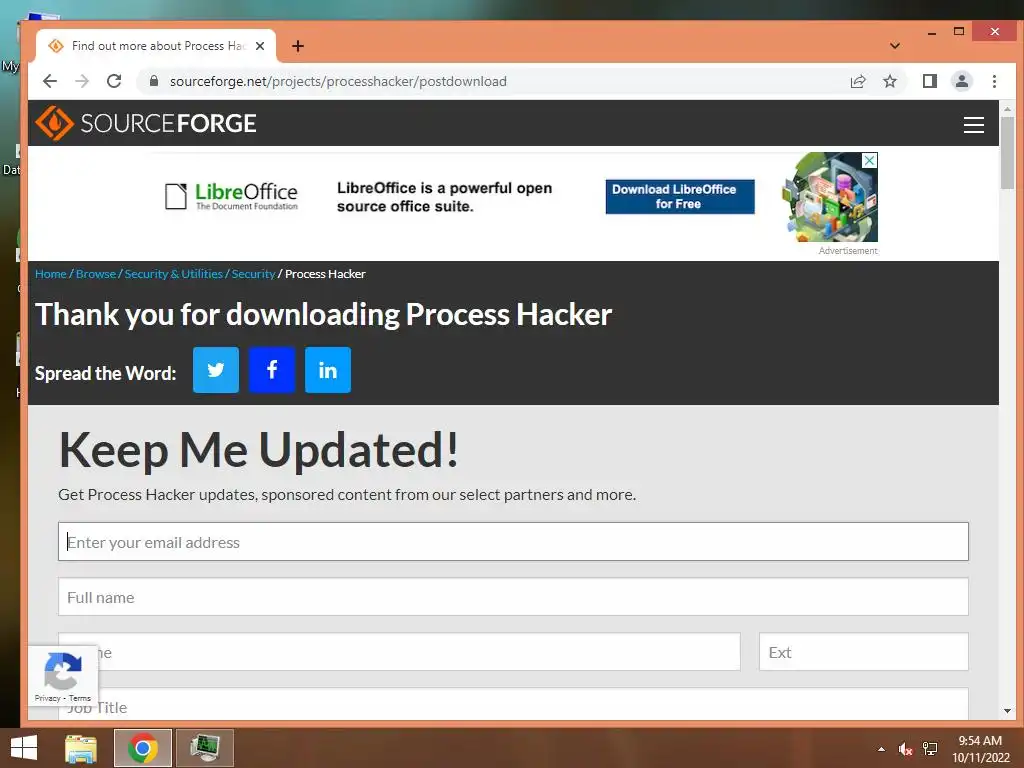Reload the current page
Image resolution: width=1024 pixels, height=768 pixels.
[114, 81]
